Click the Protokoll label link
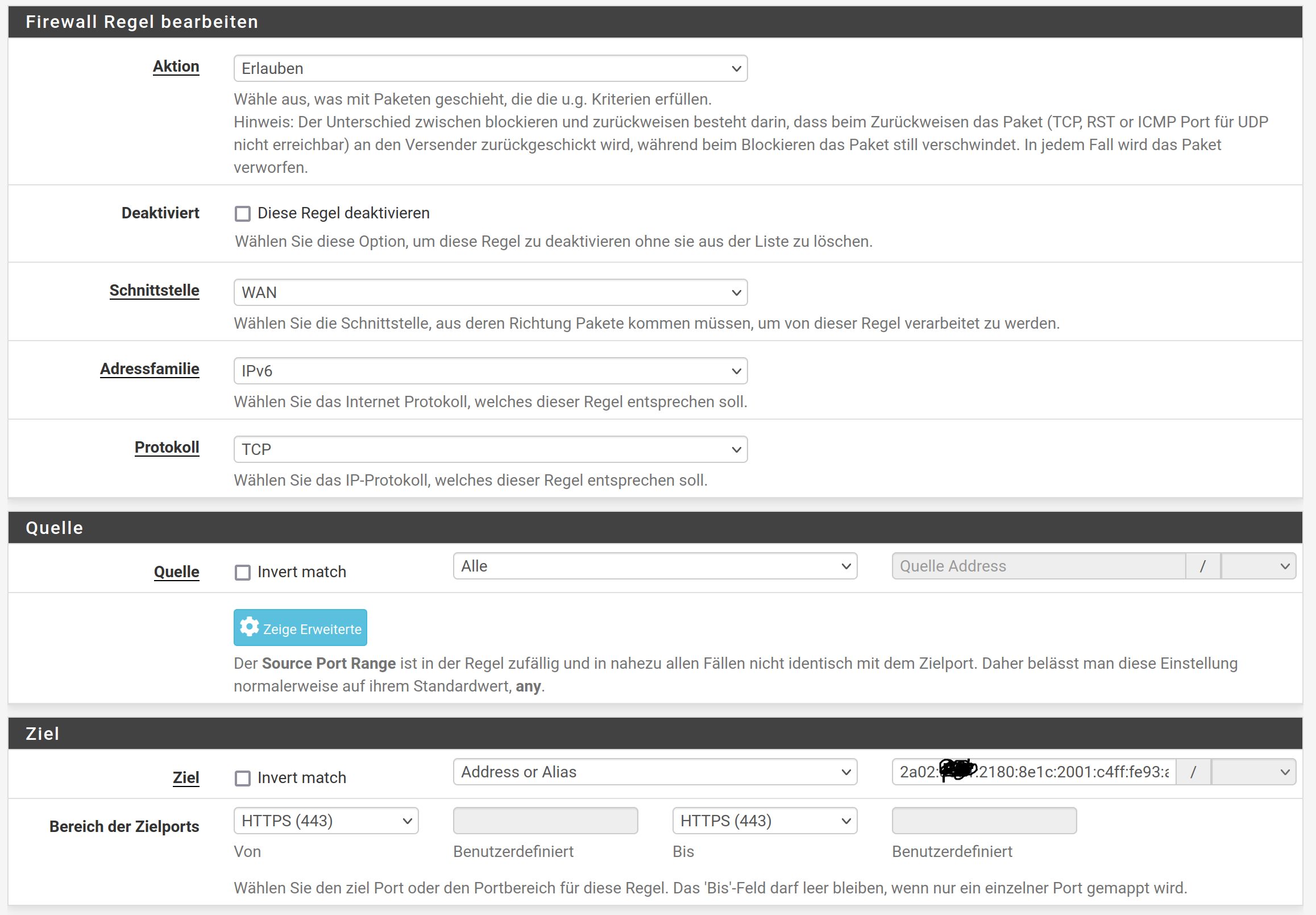The height and width of the screenshot is (915, 1316). tap(167, 448)
